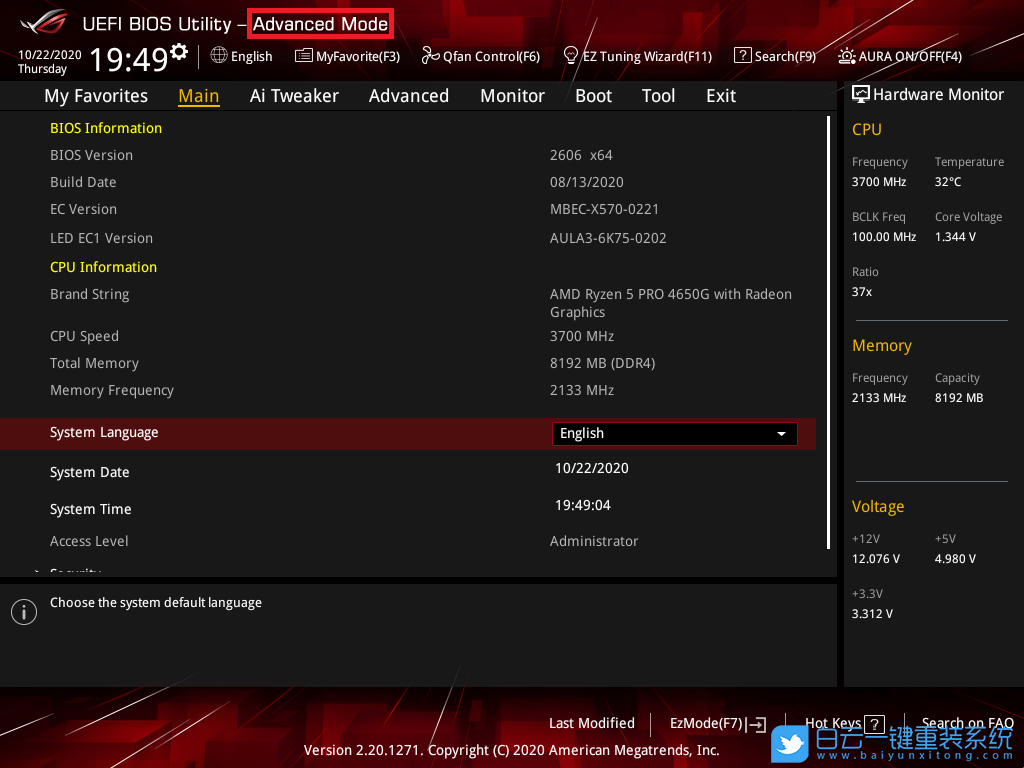Viewport: 1024px width, 768px height.
Task: Select the System Date value field
Action: click(592, 468)
